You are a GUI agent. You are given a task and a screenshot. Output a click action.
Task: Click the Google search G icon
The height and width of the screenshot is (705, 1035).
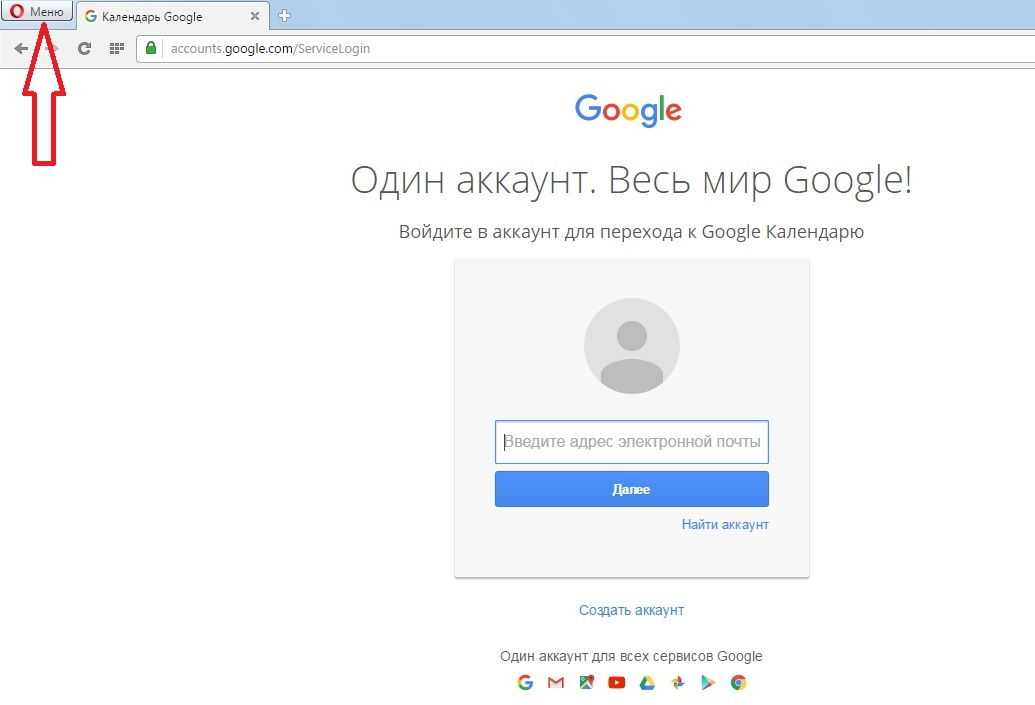(x=525, y=683)
